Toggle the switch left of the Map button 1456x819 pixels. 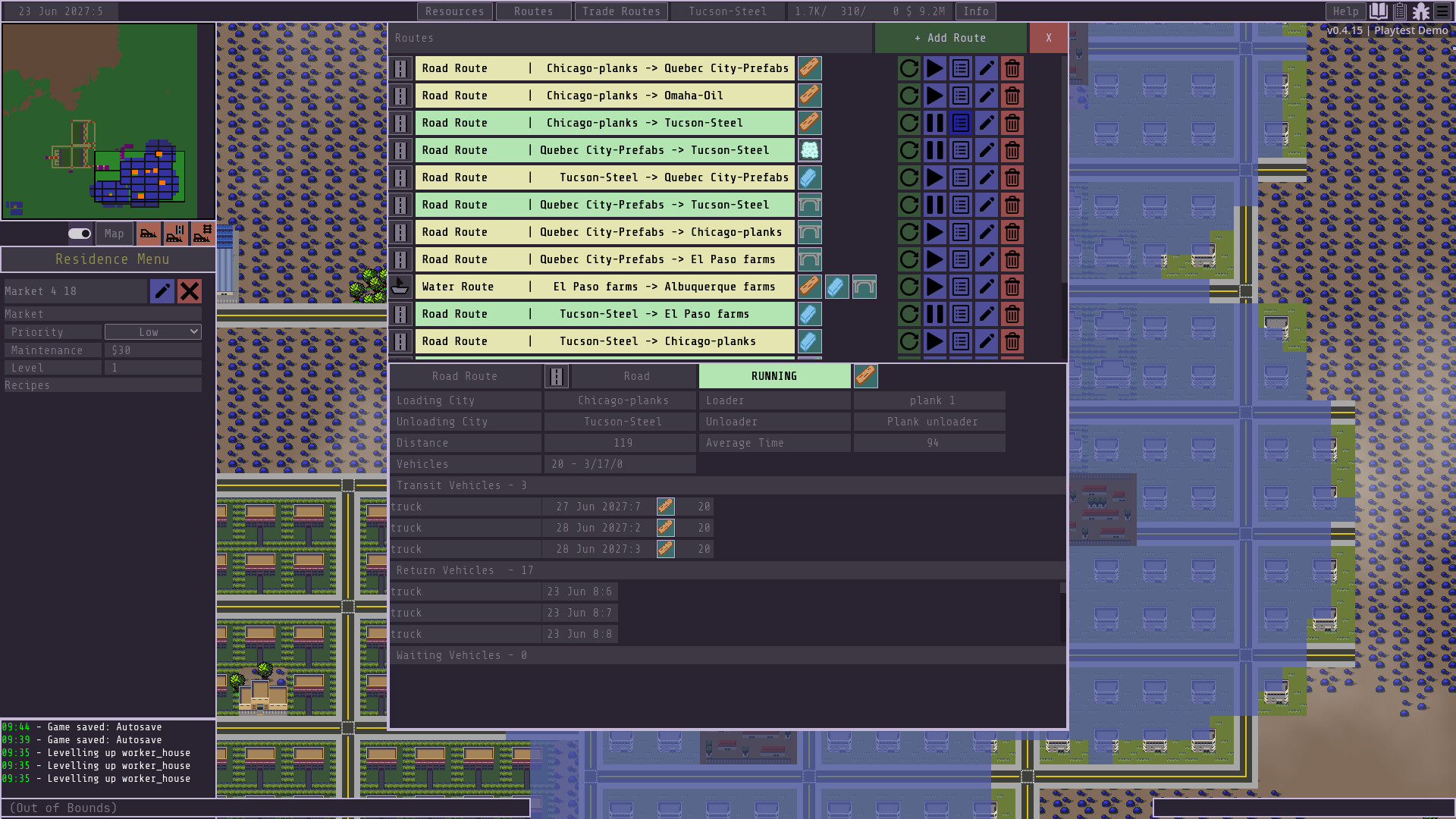[x=78, y=234]
